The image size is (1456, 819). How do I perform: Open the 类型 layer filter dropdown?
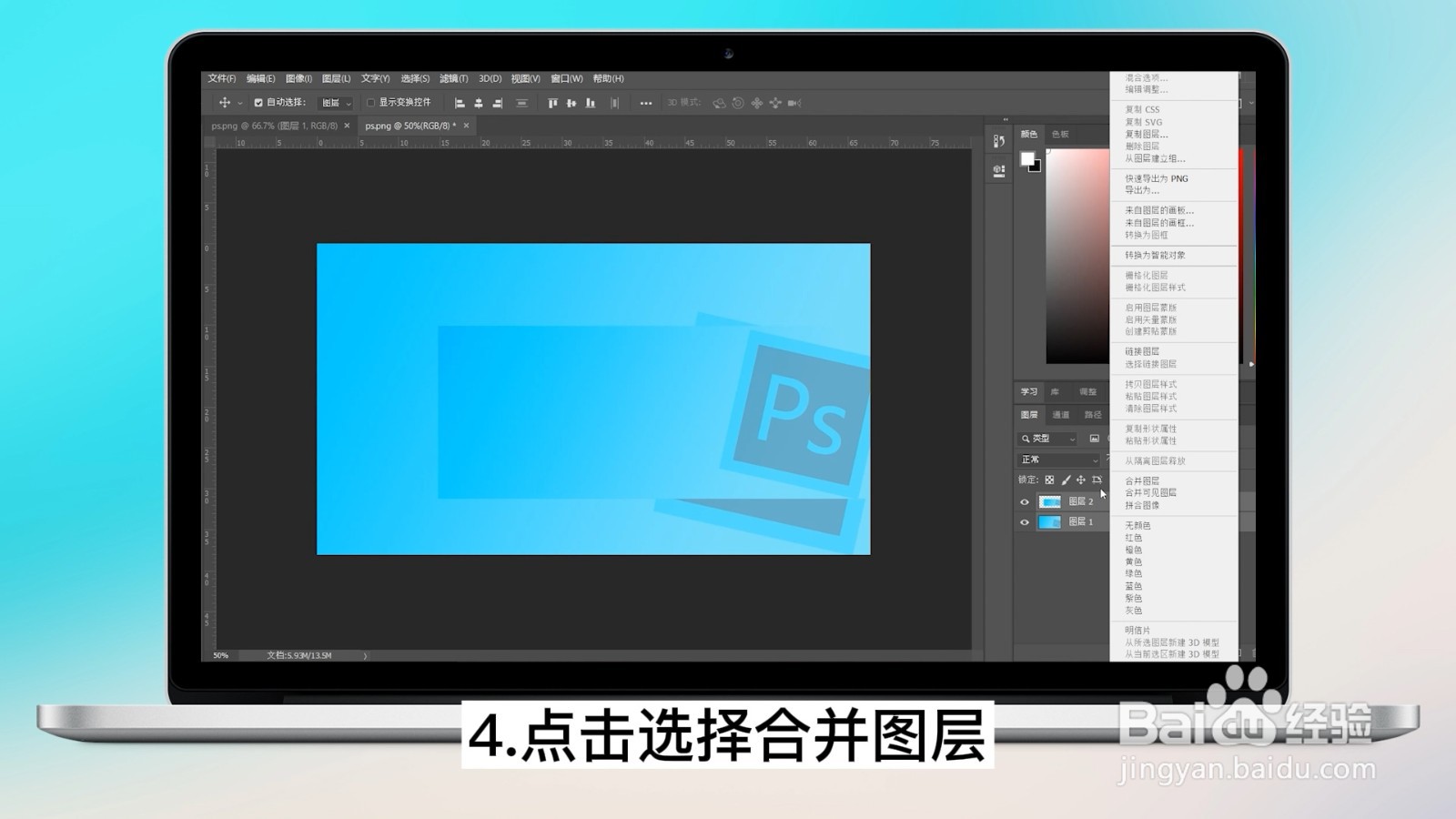coord(1048,439)
